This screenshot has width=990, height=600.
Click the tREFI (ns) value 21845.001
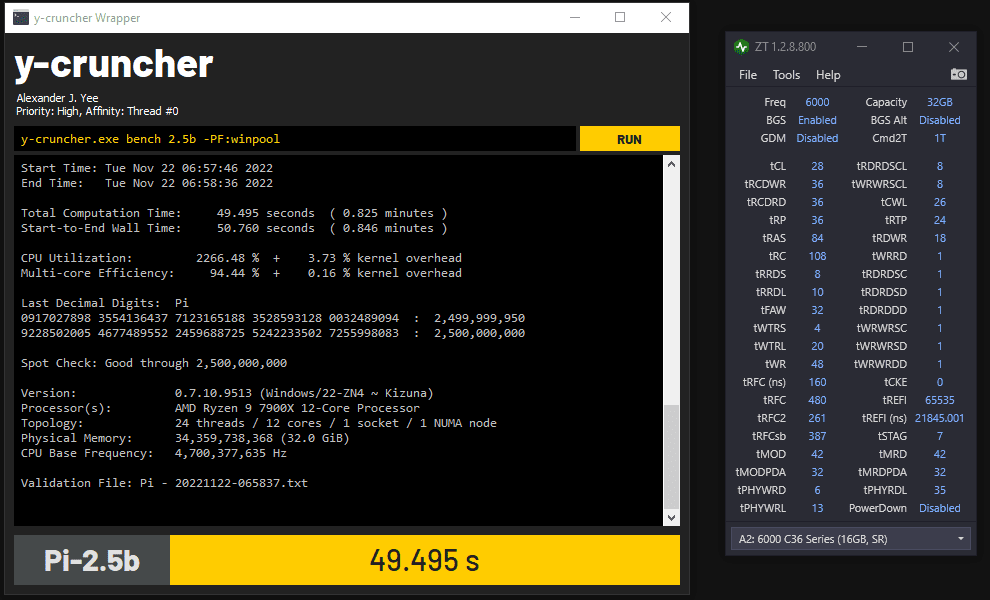click(x=939, y=418)
